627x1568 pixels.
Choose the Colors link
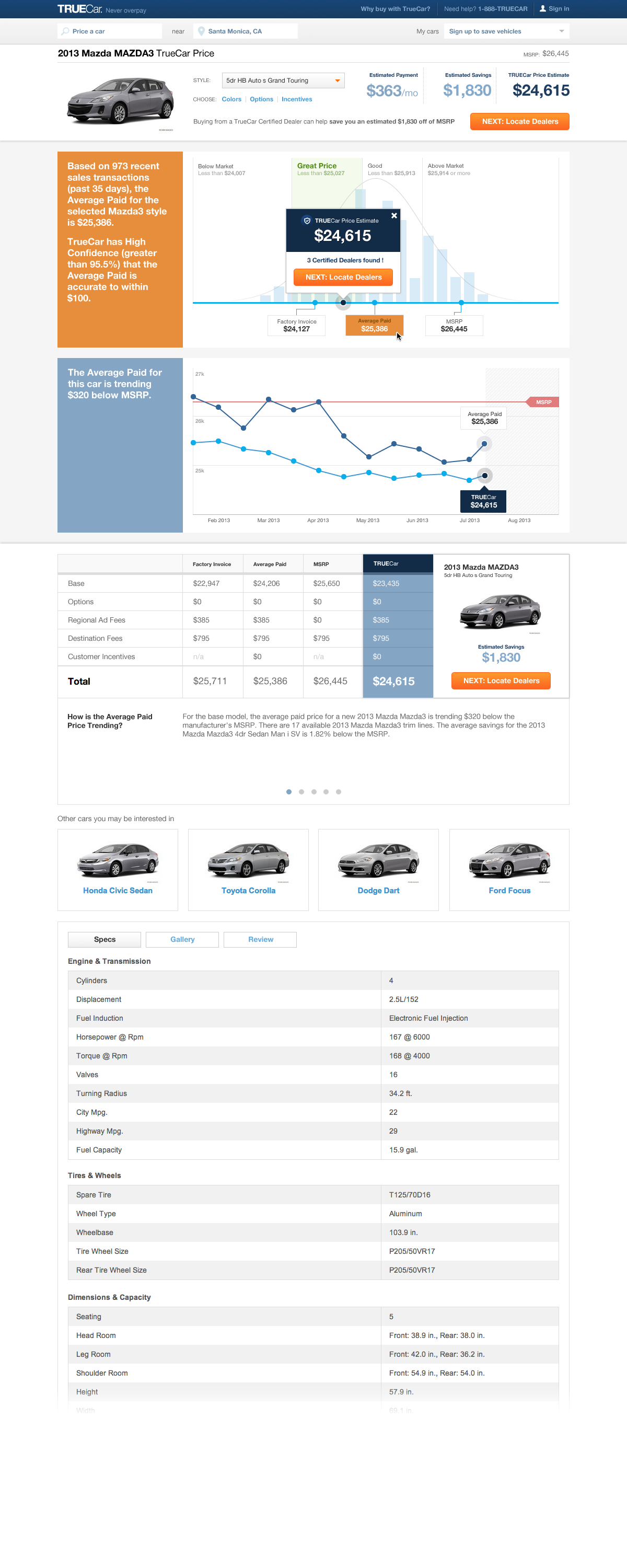(231, 99)
